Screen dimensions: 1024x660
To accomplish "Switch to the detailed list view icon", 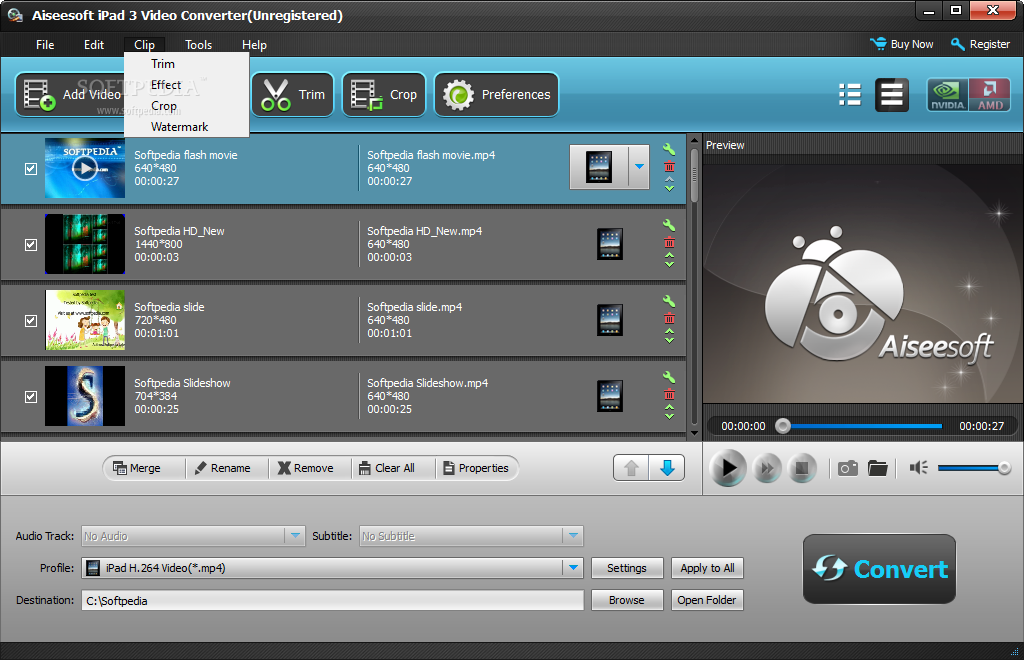I will [850, 95].
